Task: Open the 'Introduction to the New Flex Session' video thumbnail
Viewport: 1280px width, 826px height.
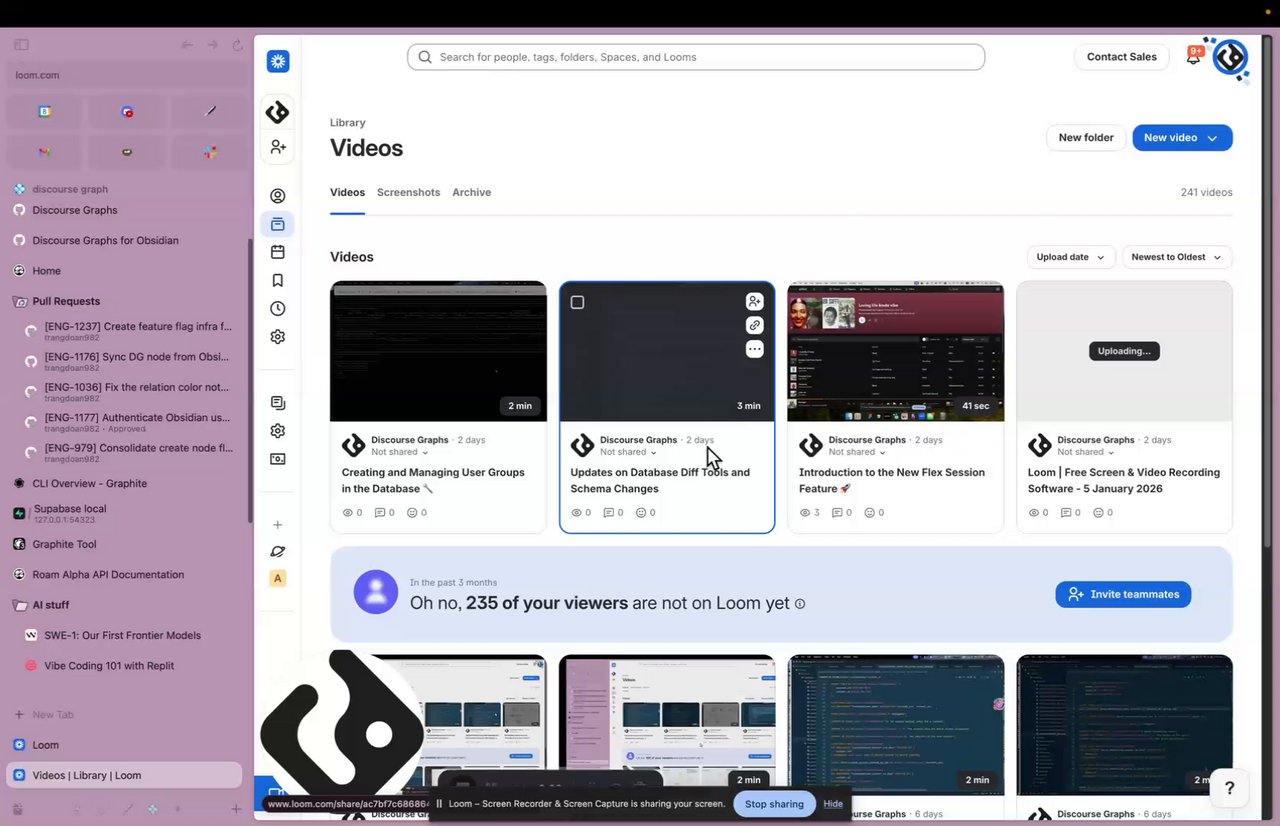Action: (x=895, y=351)
